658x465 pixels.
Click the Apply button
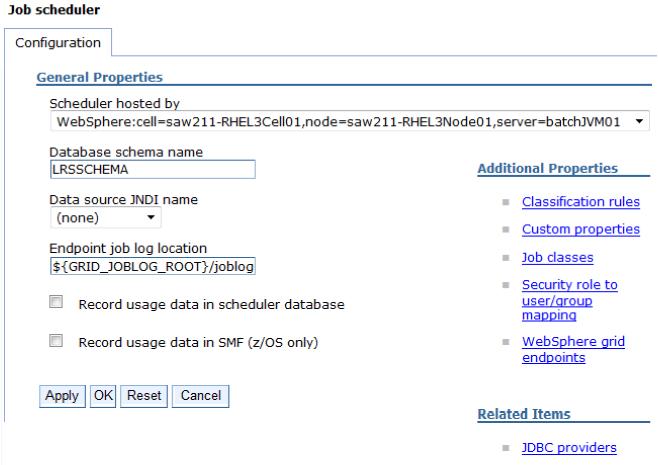click(x=62, y=396)
